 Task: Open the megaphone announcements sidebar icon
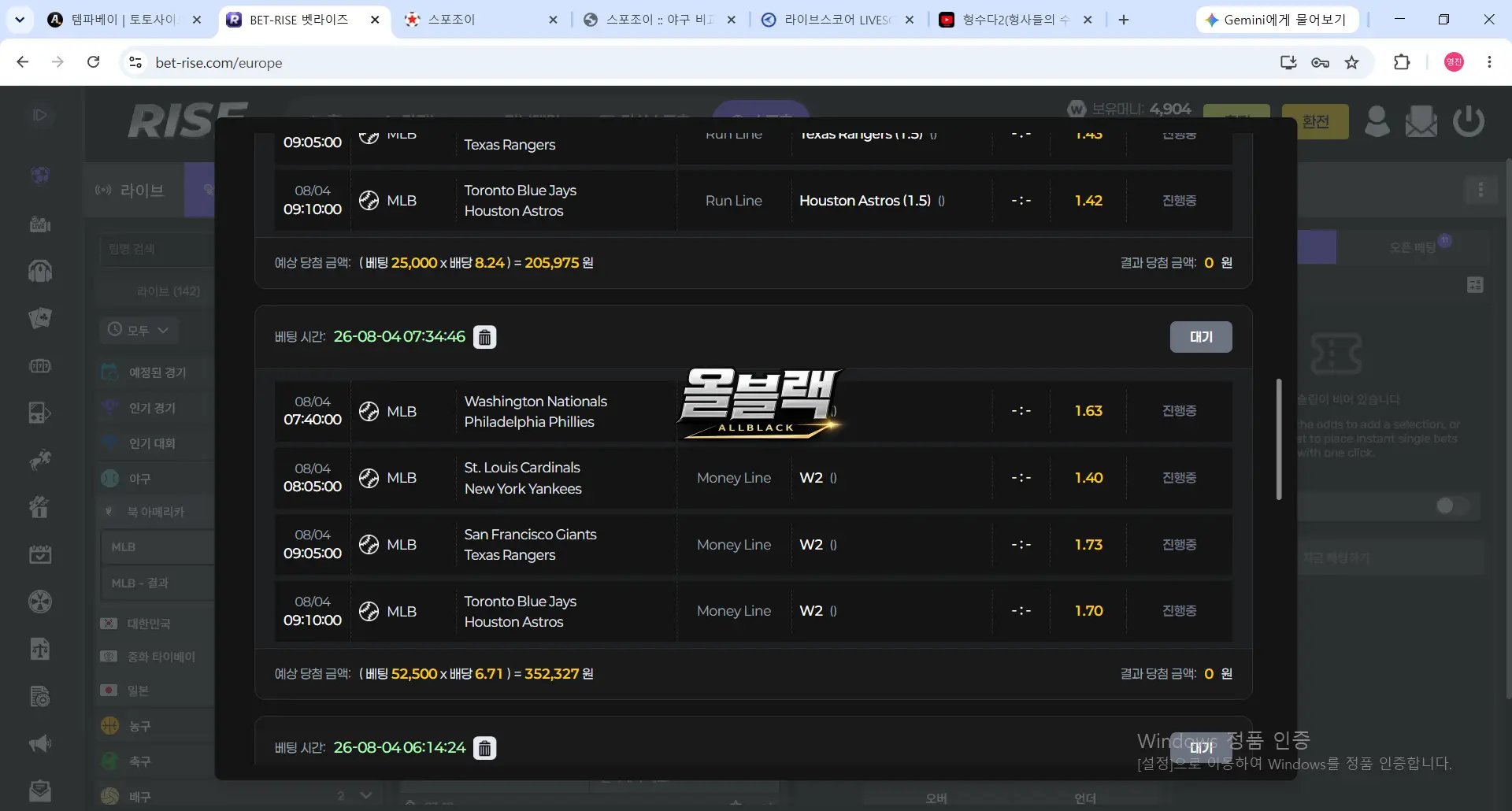click(40, 744)
